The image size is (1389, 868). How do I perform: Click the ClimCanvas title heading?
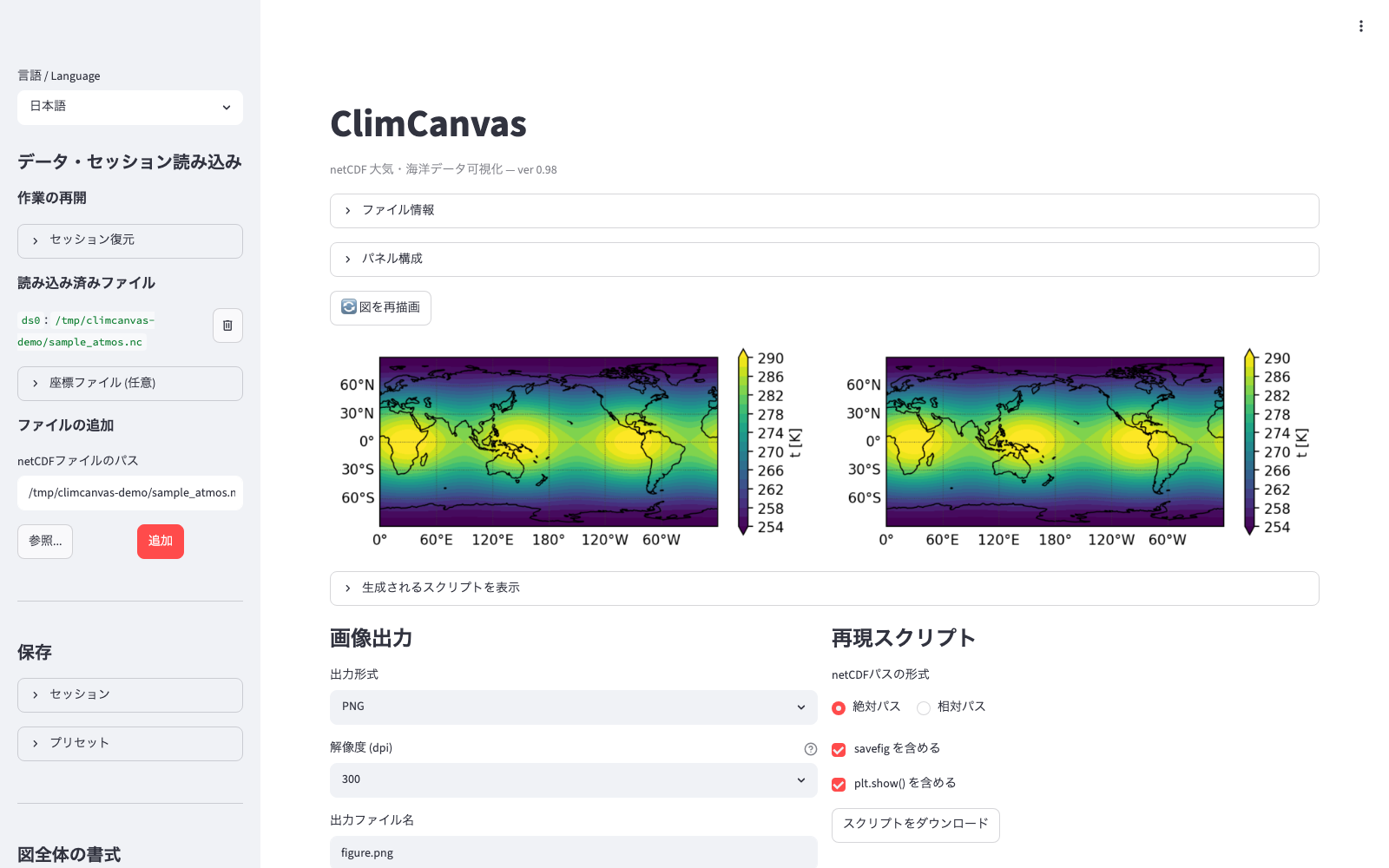pos(428,124)
